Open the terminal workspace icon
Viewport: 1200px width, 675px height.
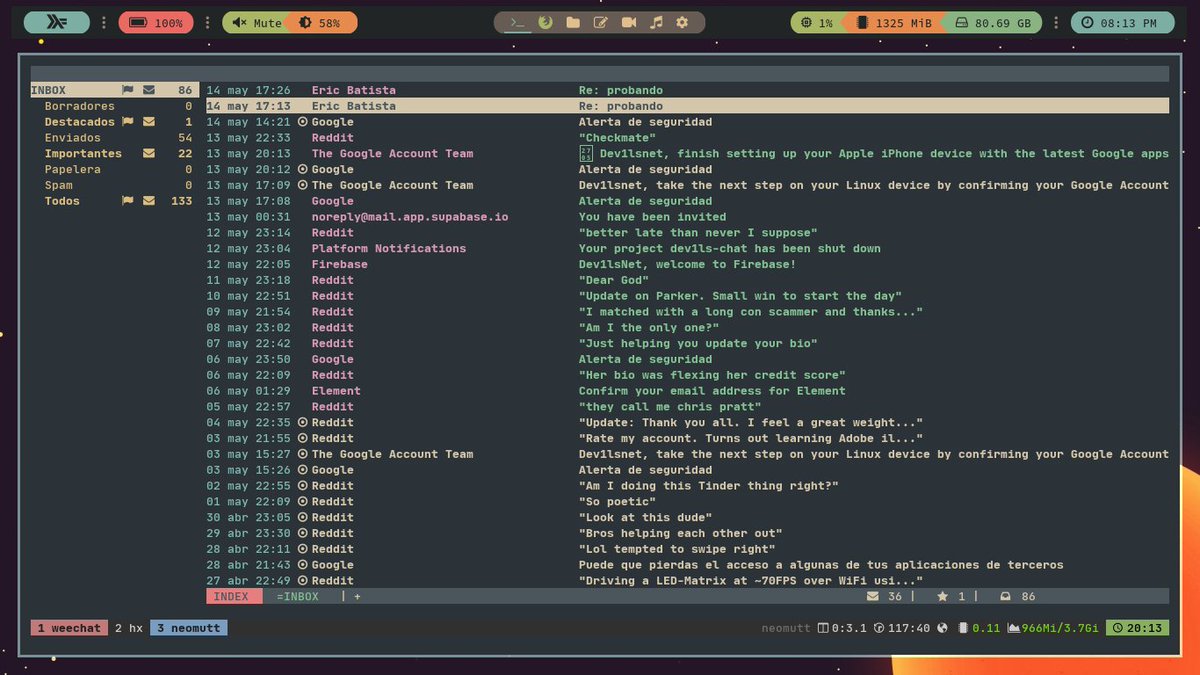tap(518, 22)
